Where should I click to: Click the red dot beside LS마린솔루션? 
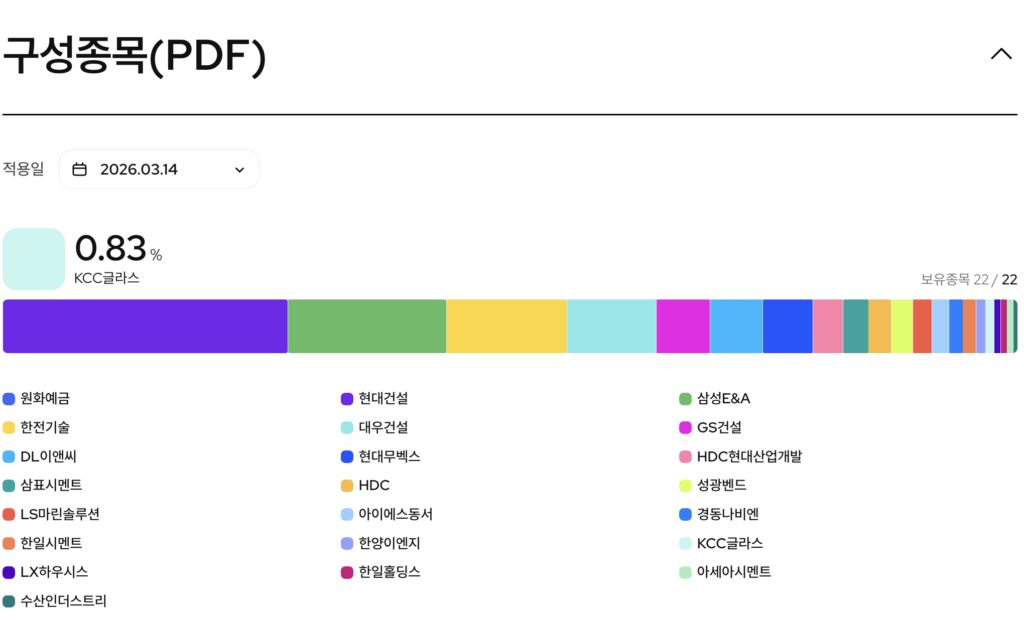click(9, 515)
